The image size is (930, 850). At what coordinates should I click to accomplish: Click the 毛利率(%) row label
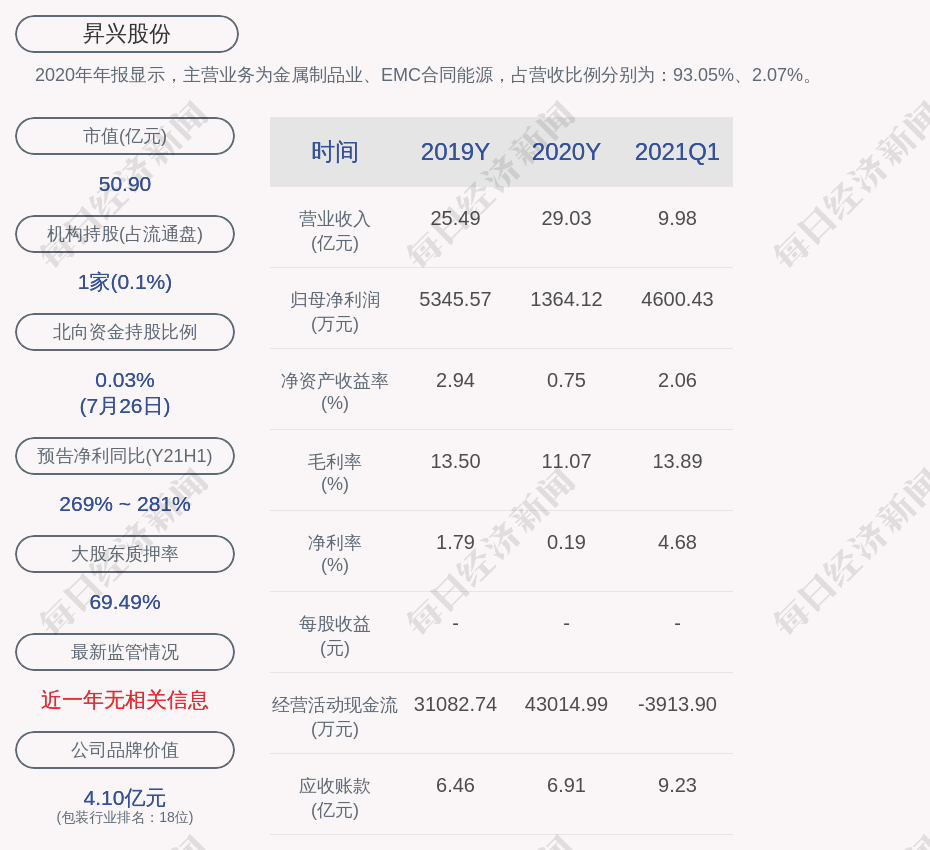(335, 473)
